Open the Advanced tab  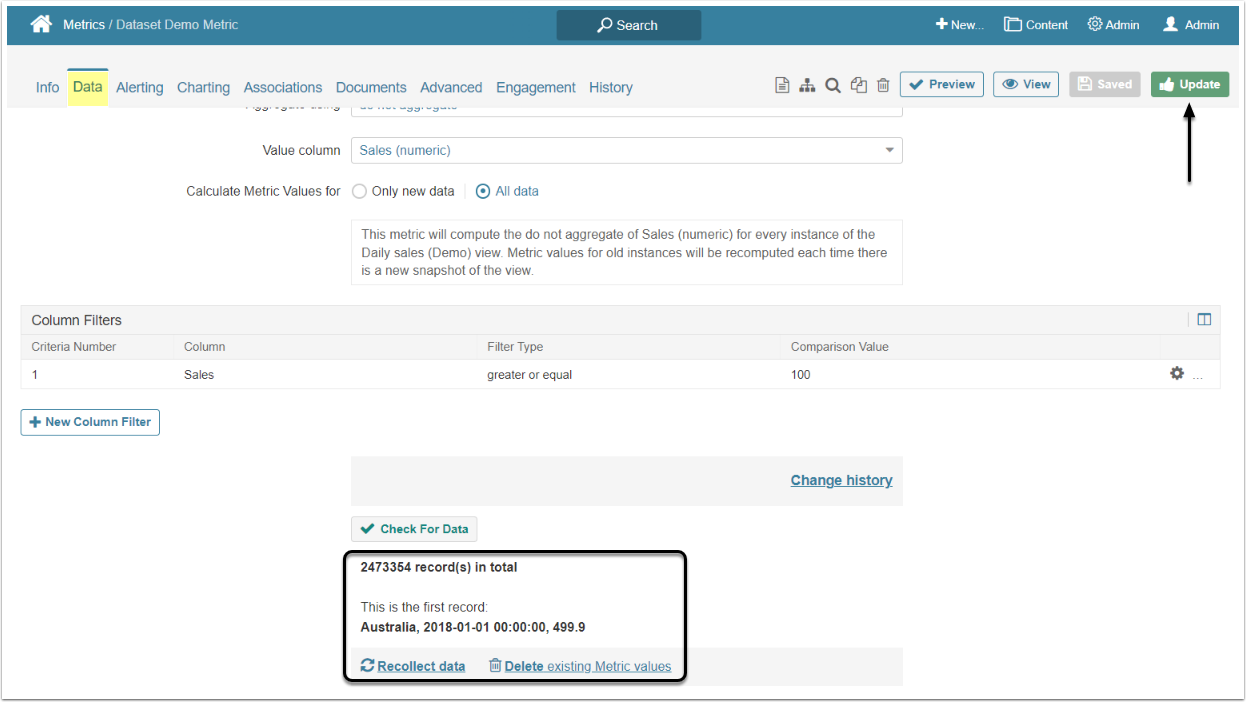tap(451, 87)
